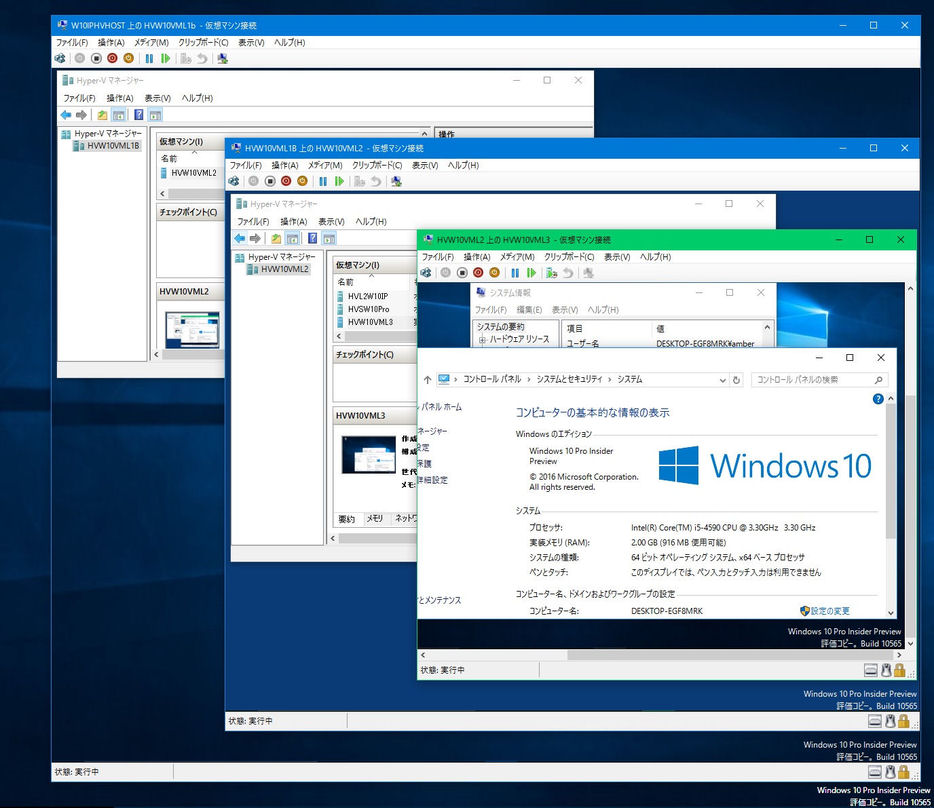The width and height of the screenshot is (934, 808).
Task: Click orange Save icon in HVW10VML3 connection toolbar
Action: click(494, 273)
